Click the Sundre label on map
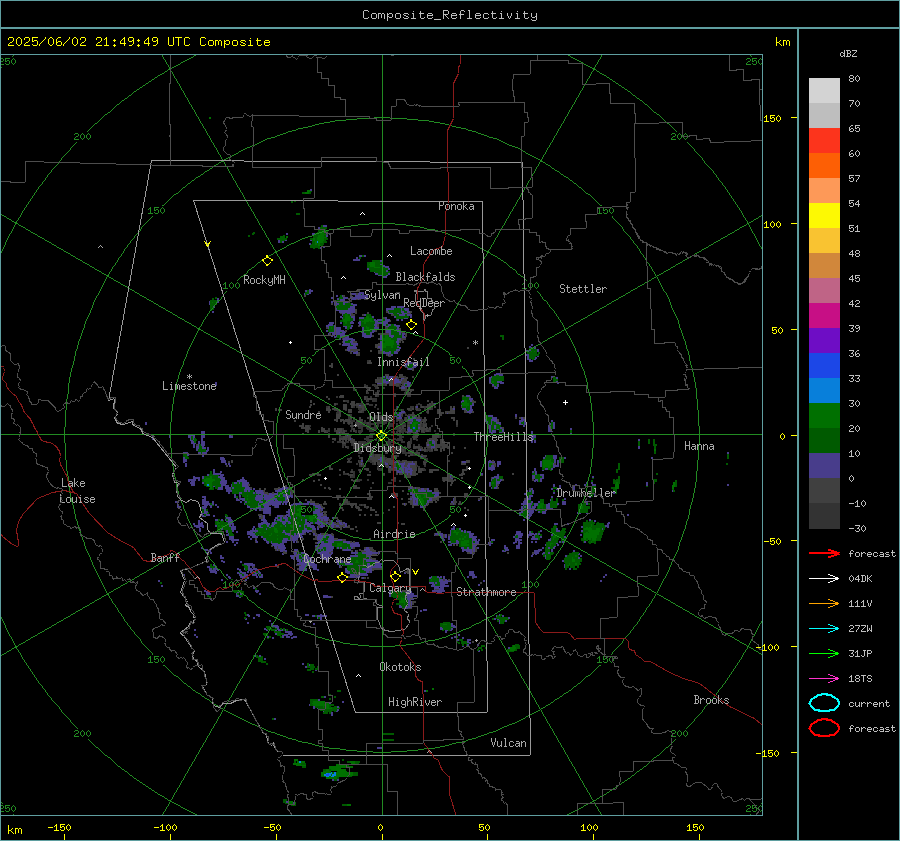Screen dimensions: 900x841 (x=303, y=414)
